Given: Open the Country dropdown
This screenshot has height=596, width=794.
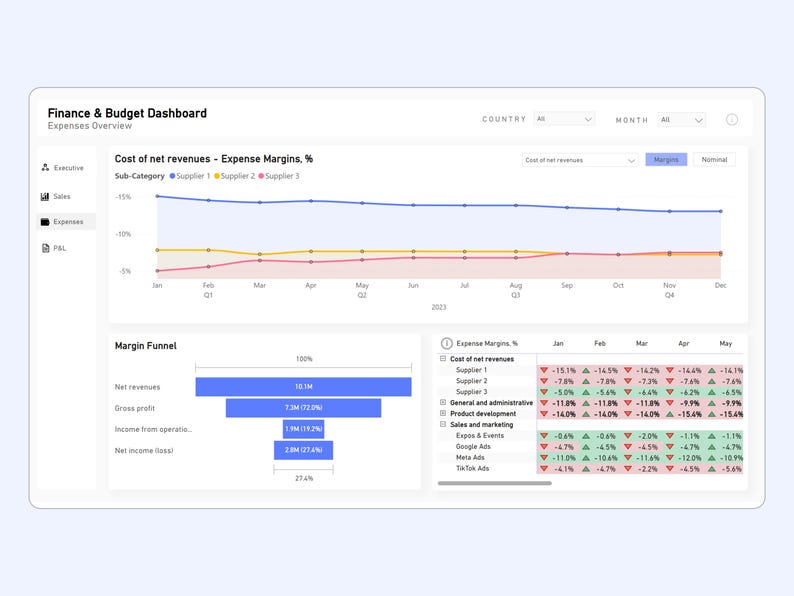Looking at the screenshot, I should click(x=564, y=119).
